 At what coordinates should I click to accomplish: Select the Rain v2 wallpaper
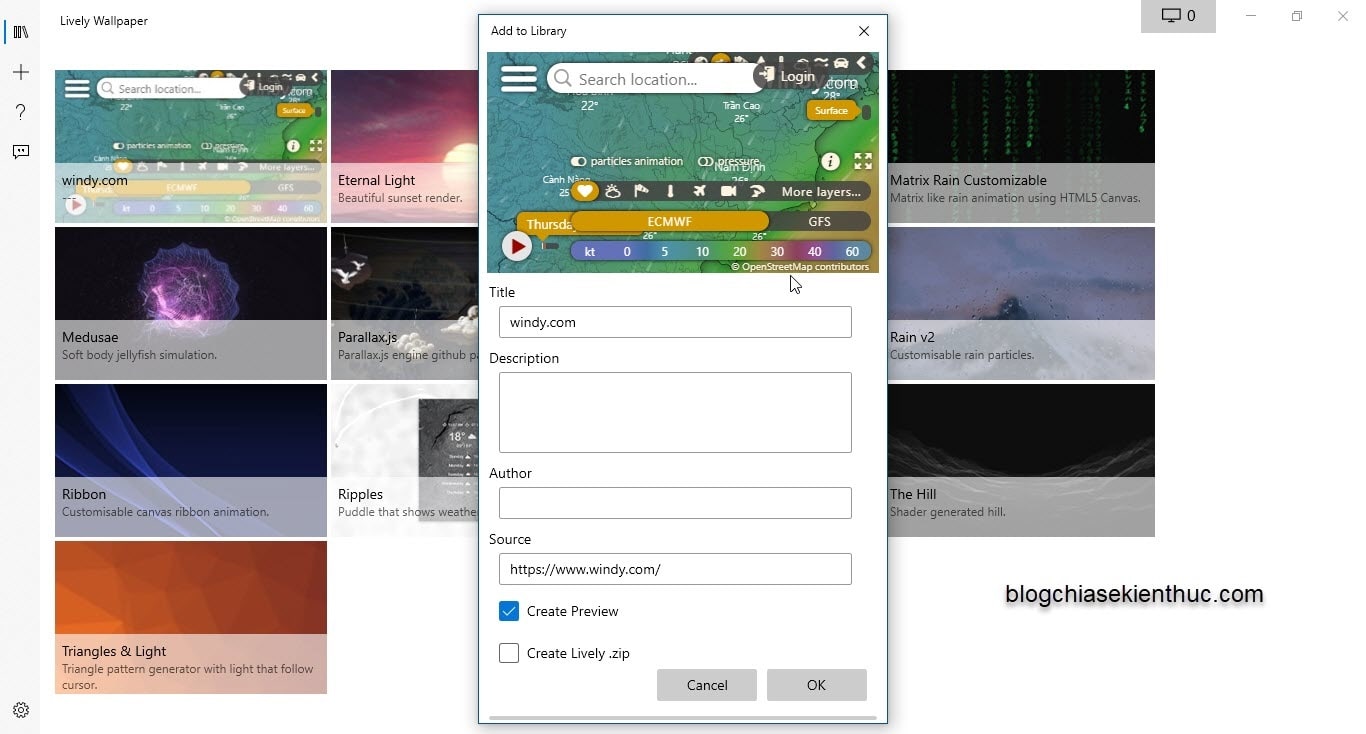click(1021, 303)
